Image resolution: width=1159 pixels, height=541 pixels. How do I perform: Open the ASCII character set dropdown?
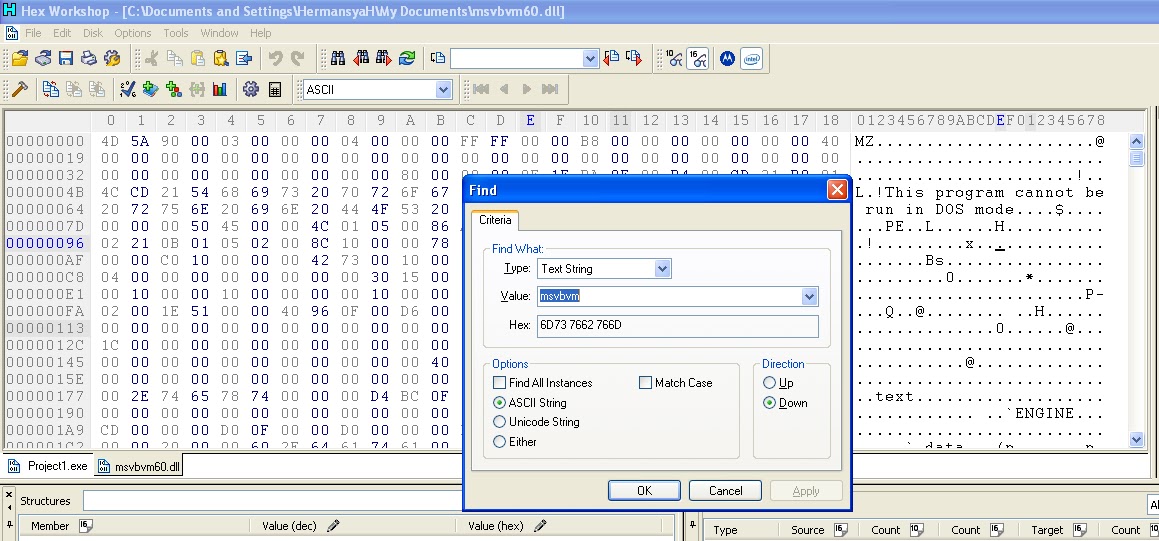click(443, 89)
